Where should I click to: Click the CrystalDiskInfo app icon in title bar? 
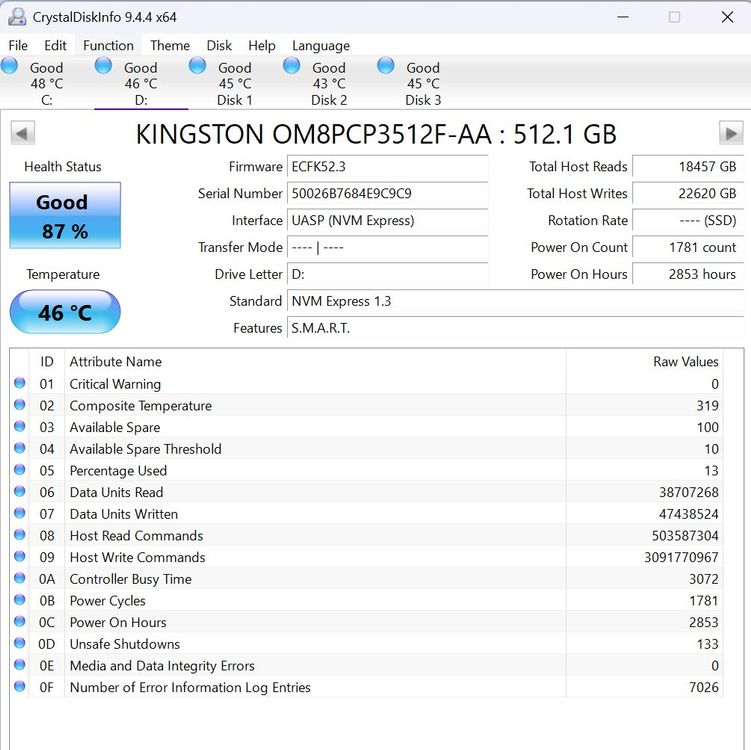tap(17, 17)
